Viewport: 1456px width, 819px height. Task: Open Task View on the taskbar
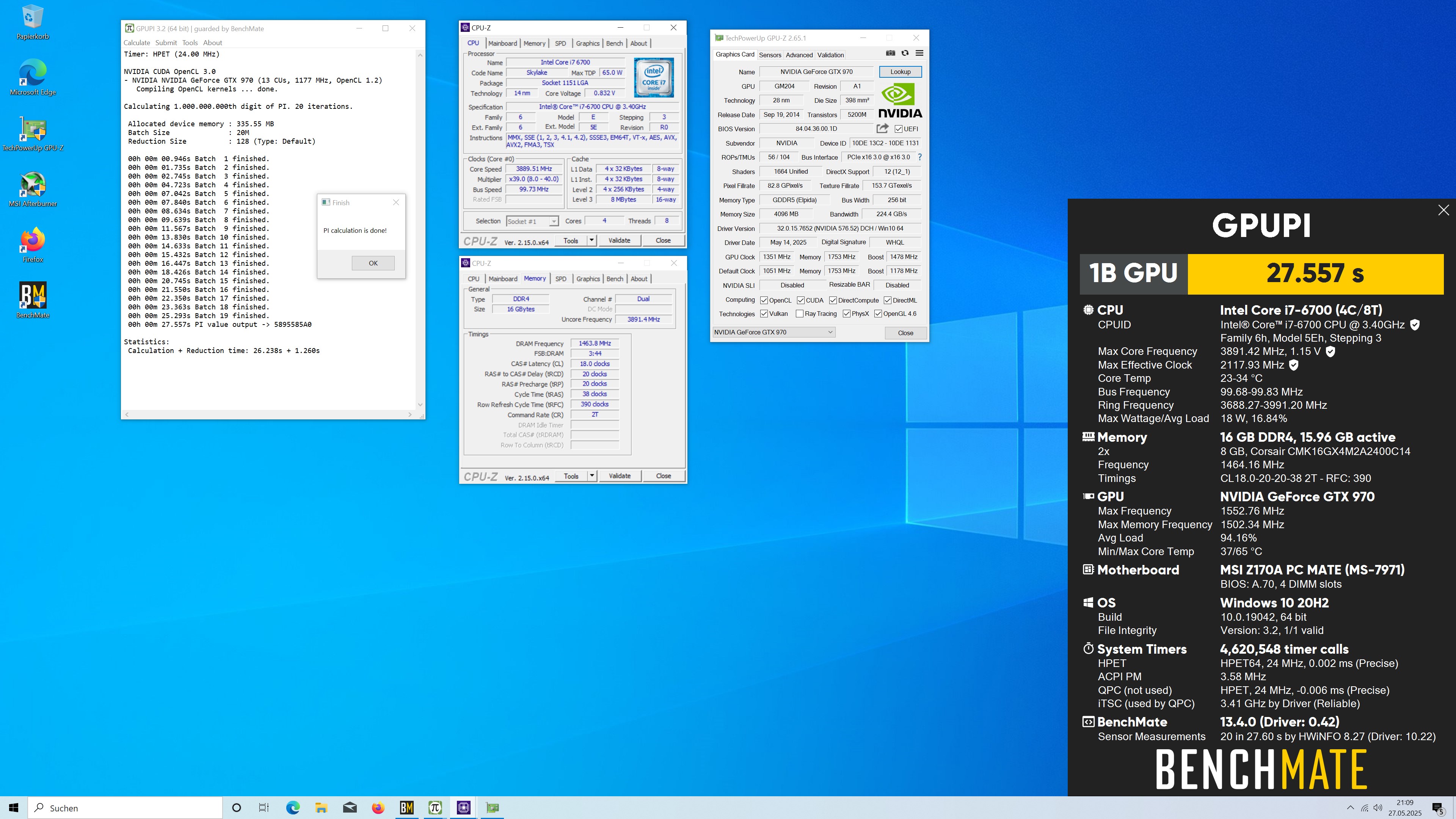click(264, 808)
